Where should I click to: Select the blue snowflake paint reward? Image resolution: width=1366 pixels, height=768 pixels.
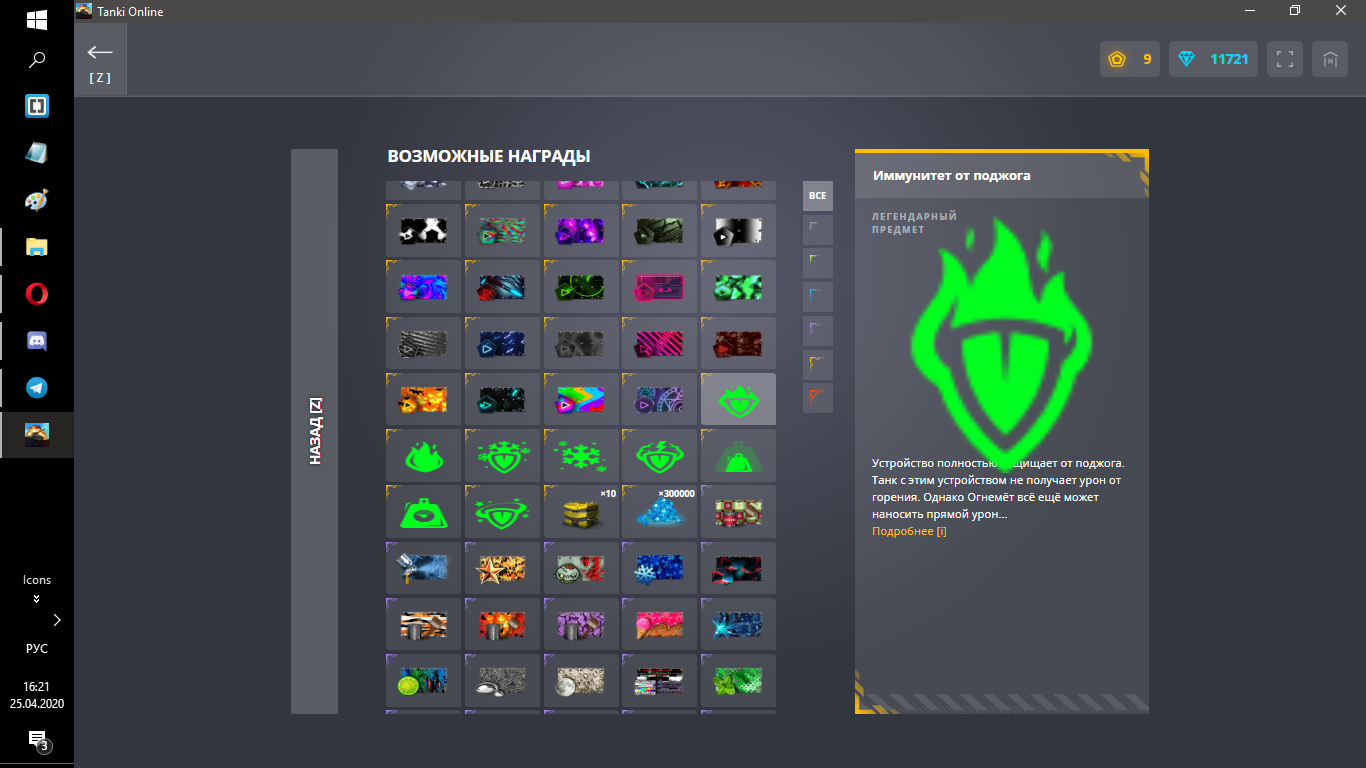click(659, 568)
